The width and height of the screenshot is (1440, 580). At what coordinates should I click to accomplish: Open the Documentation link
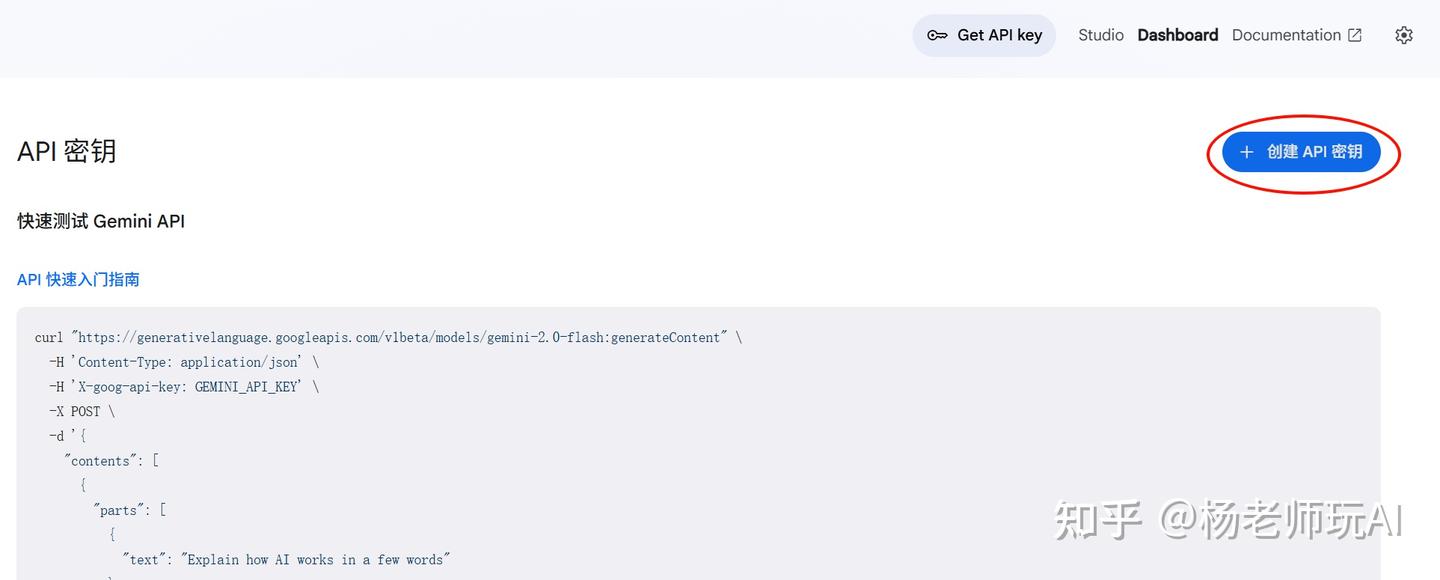pyautogui.click(x=1286, y=35)
